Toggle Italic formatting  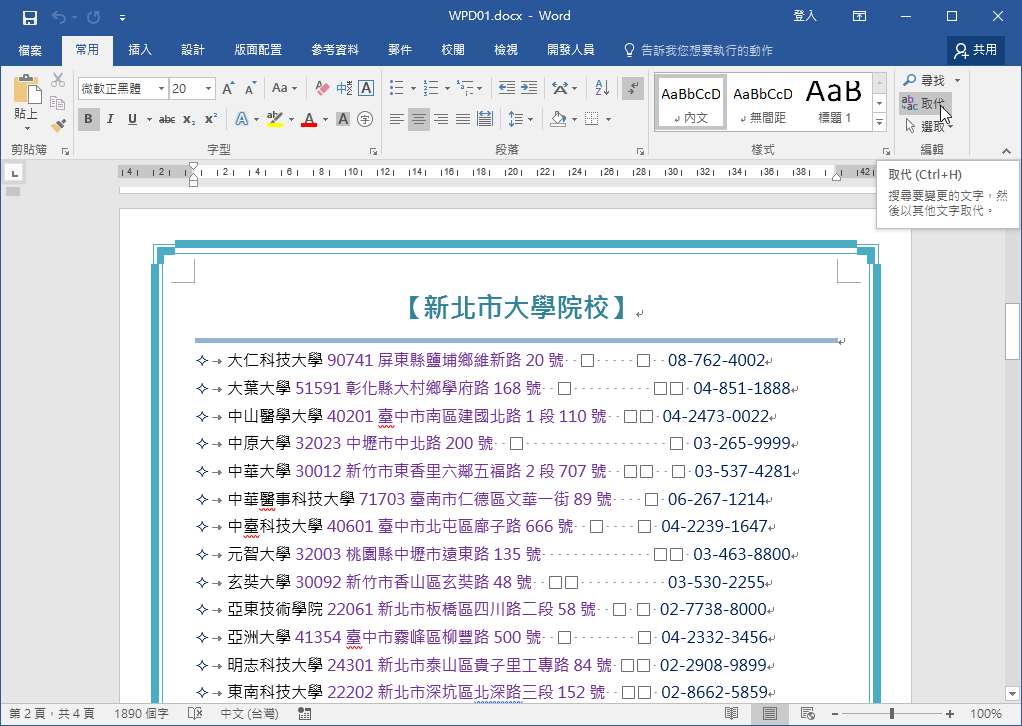(x=110, y=119)
